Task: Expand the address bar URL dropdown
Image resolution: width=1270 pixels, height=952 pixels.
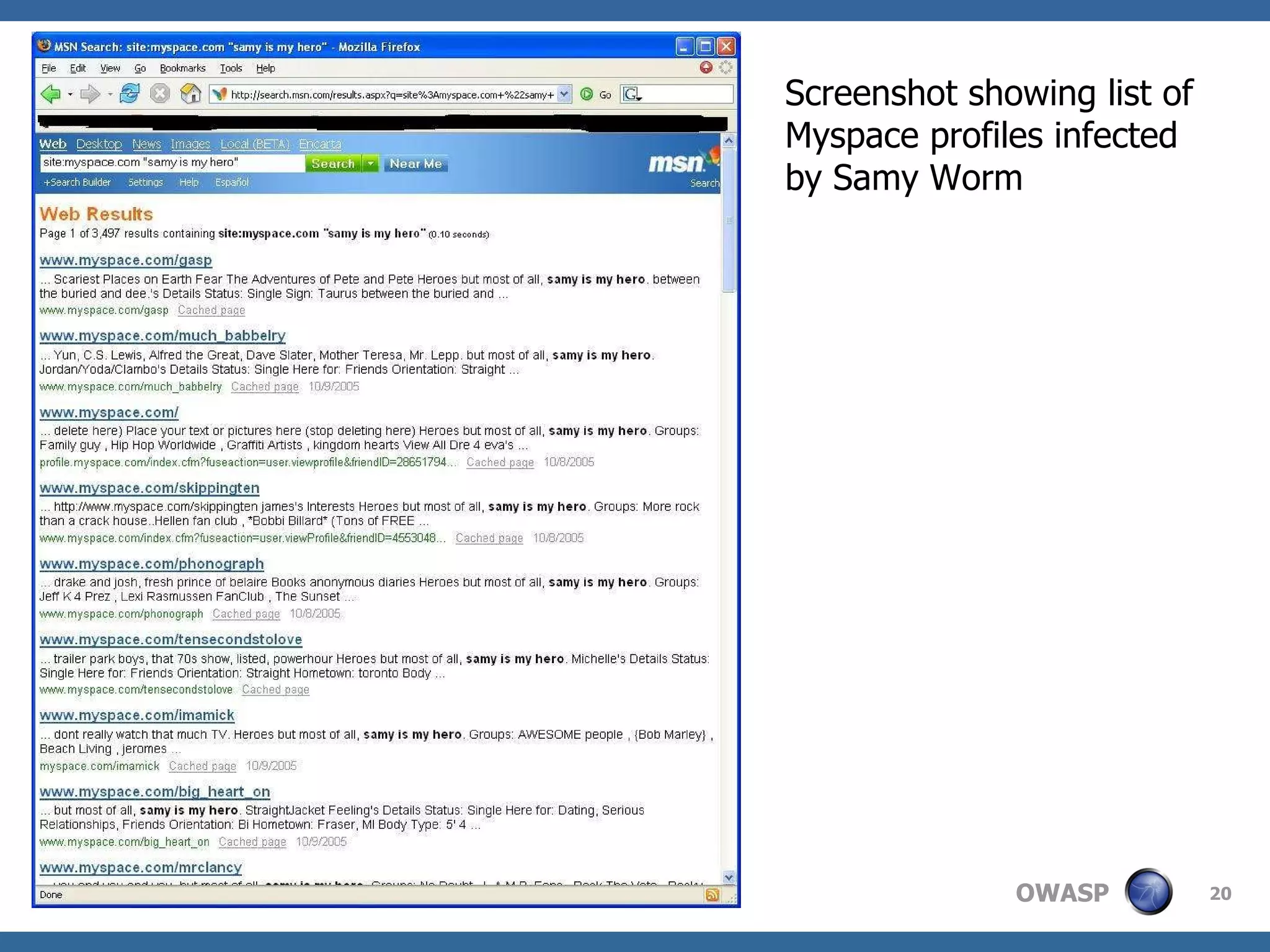Action: (563, 94)
